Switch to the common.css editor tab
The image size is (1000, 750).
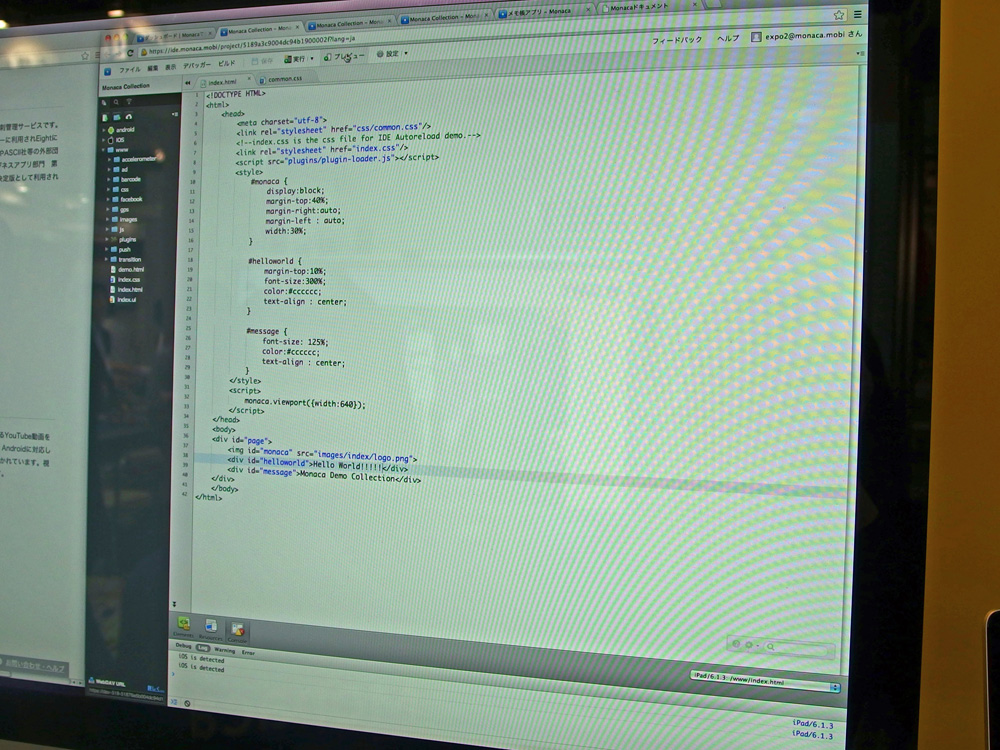point(284,79)
